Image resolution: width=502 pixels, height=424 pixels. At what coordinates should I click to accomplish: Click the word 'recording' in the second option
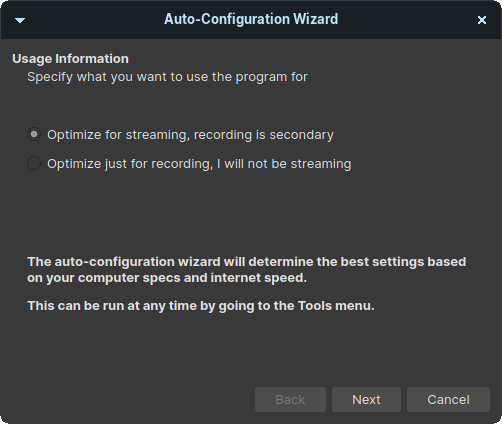[x=182, y=164]
